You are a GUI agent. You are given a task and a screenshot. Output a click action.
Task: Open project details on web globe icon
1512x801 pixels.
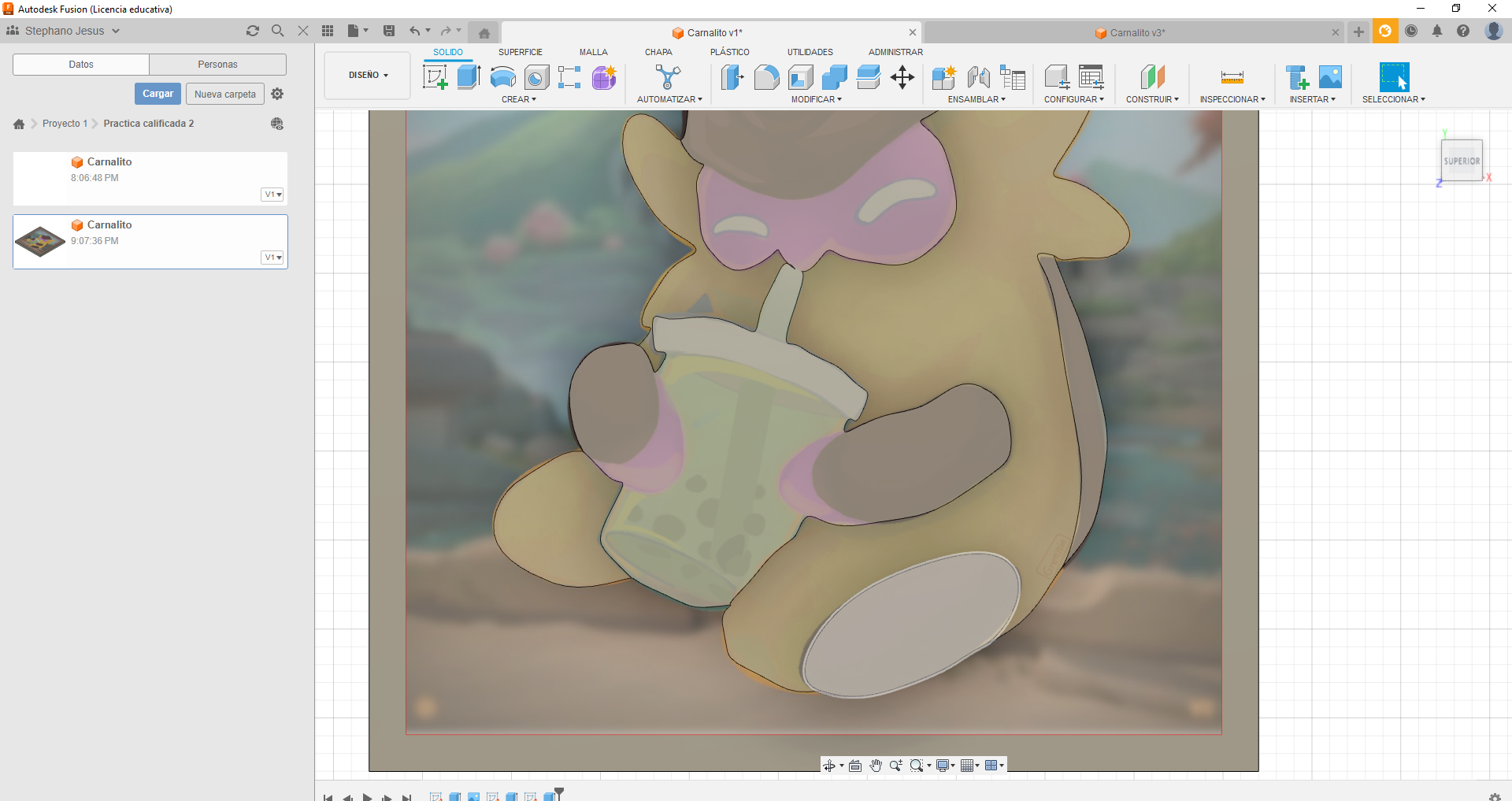(277, 124)
